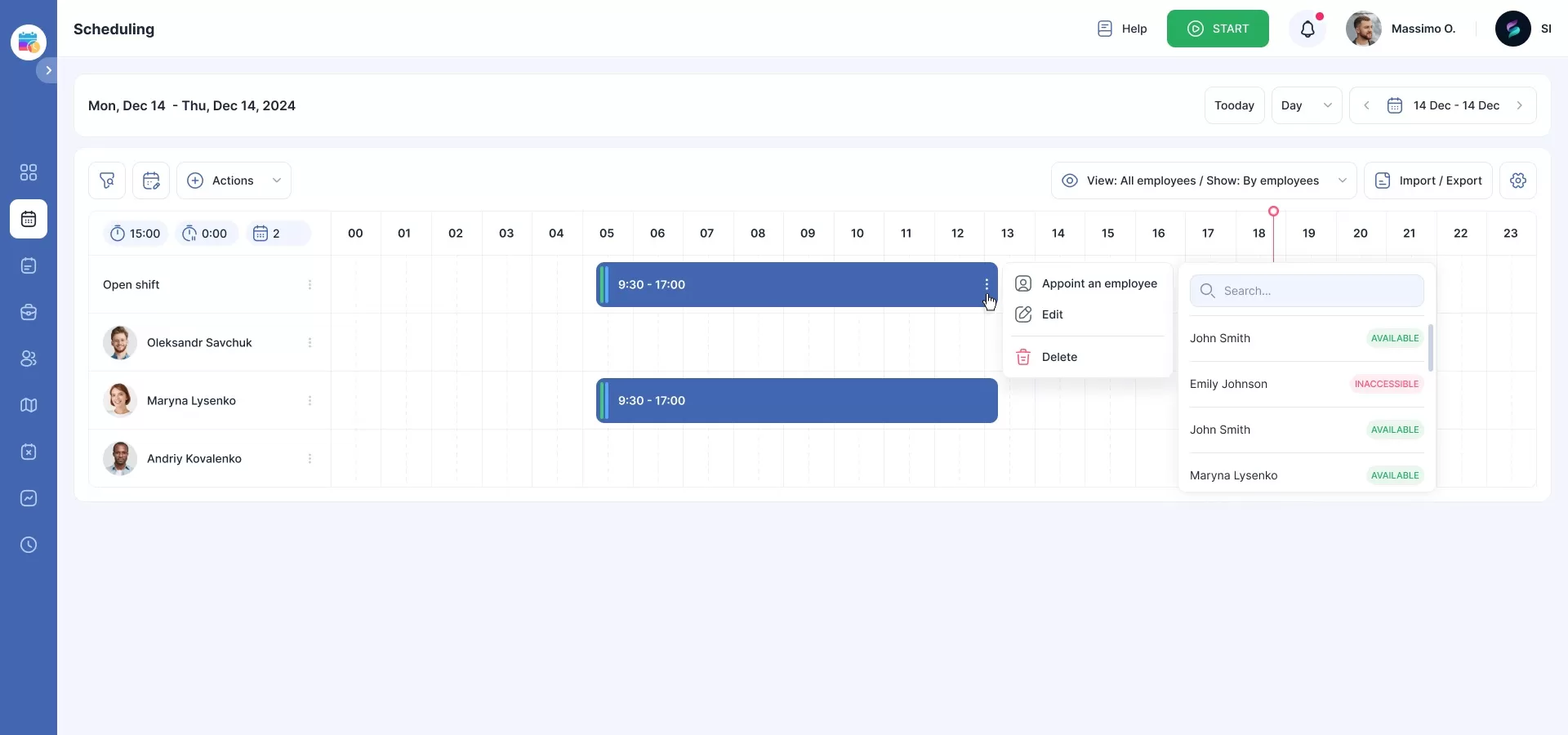Click the filter icon in toolbar
Image resolution: width=1568 pixels, height=735 pixels.
coord(107,180)
